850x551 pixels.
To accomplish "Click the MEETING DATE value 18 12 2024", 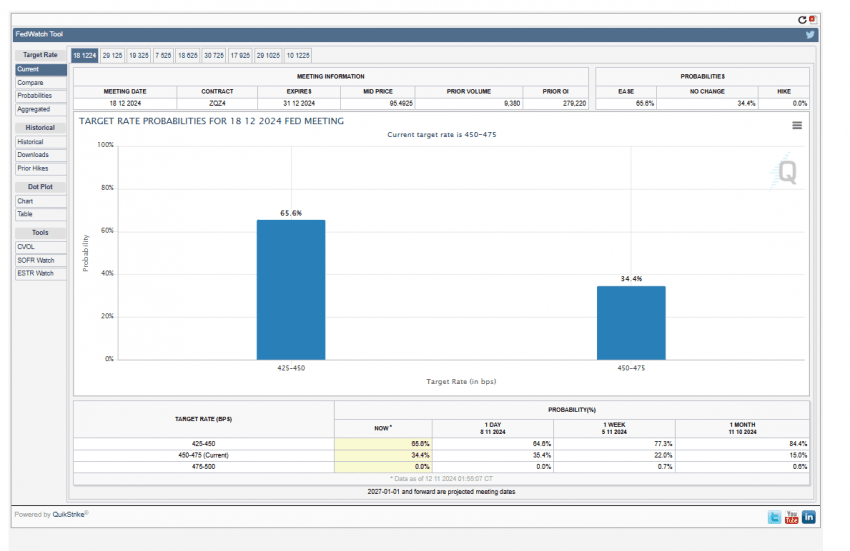I will coord(125,104).
